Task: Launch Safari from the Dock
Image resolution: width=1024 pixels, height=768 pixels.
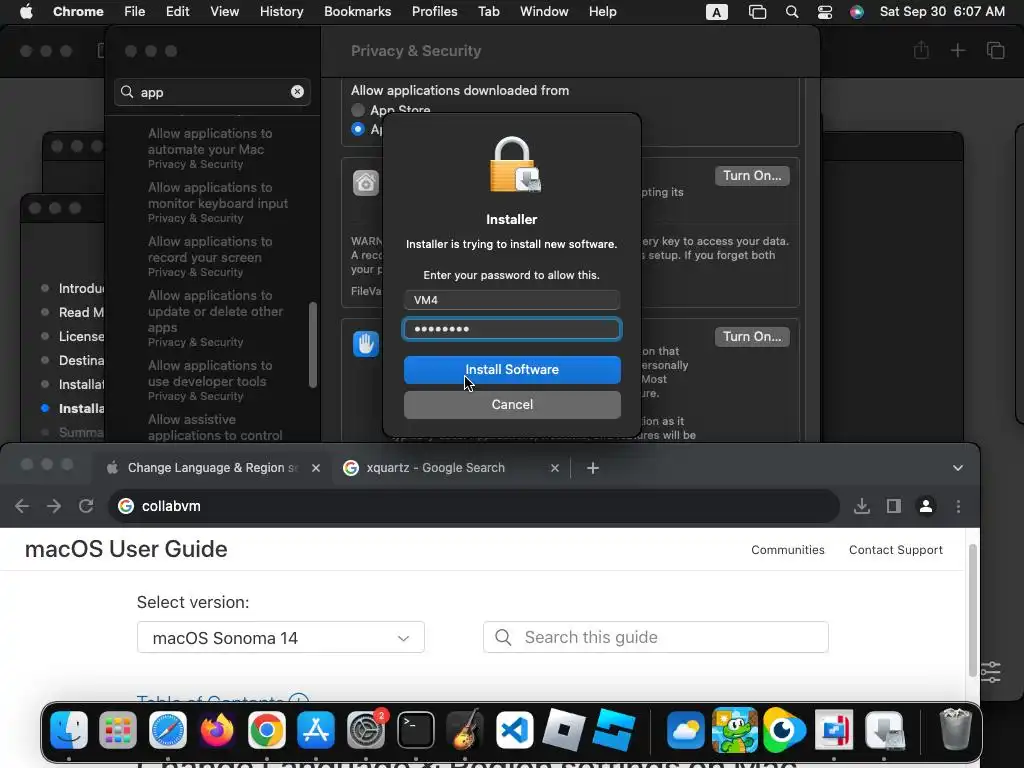Action: click(168, 729)
